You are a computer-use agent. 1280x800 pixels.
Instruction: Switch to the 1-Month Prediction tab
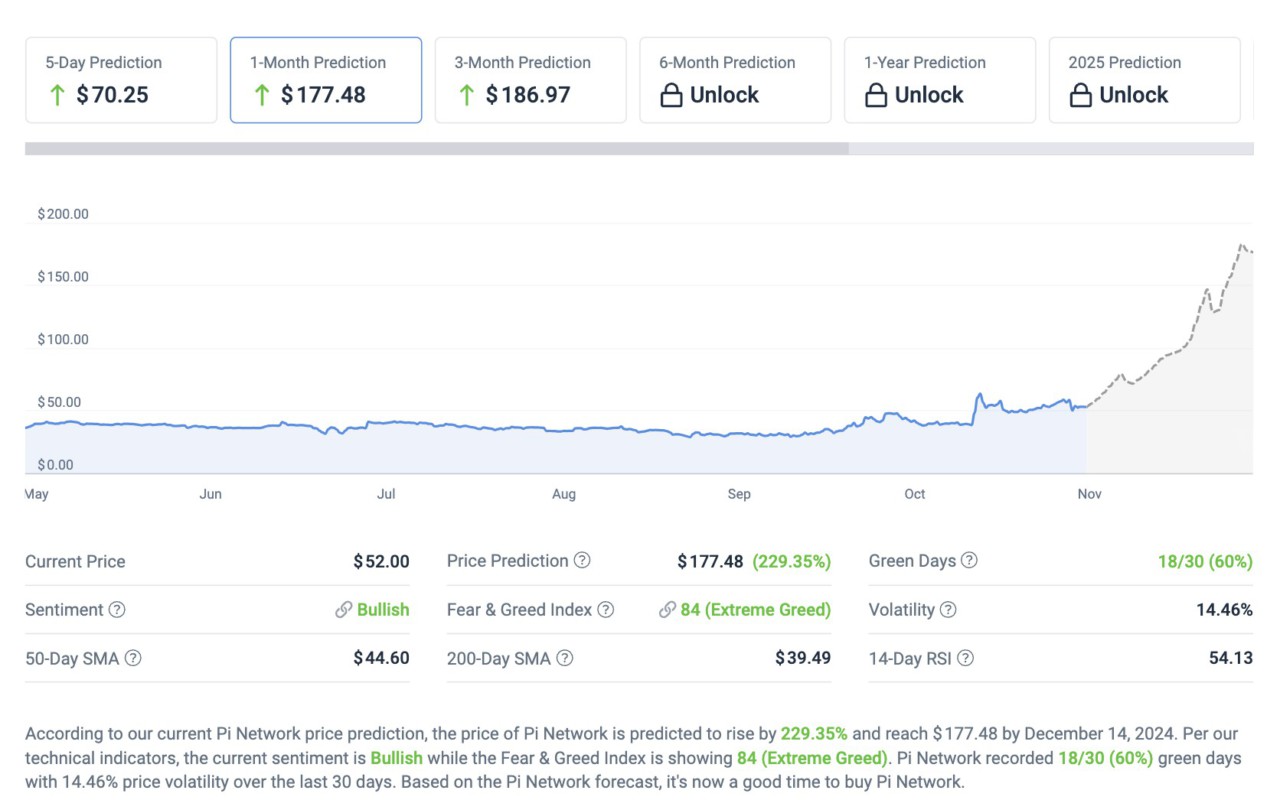coord(325,79)
